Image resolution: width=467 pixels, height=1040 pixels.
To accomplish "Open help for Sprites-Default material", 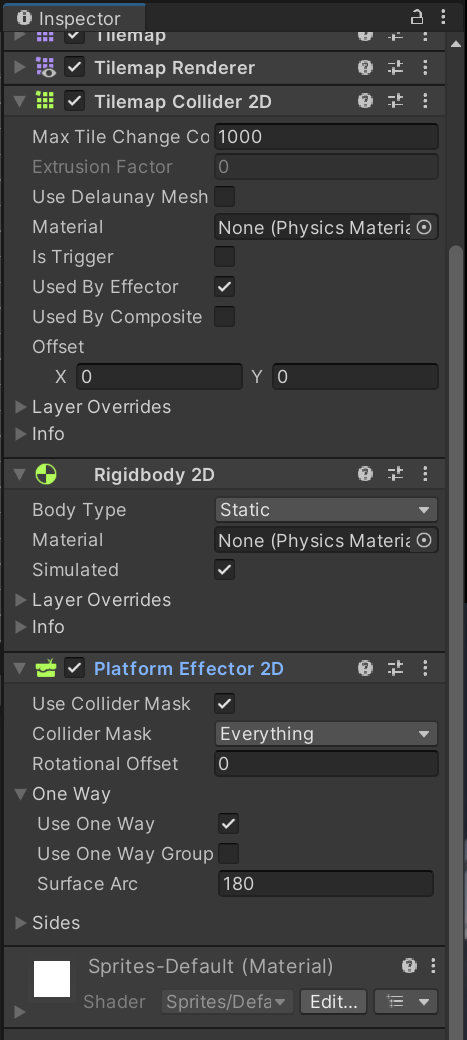I will pyautogui.click(x=409, y=965).
